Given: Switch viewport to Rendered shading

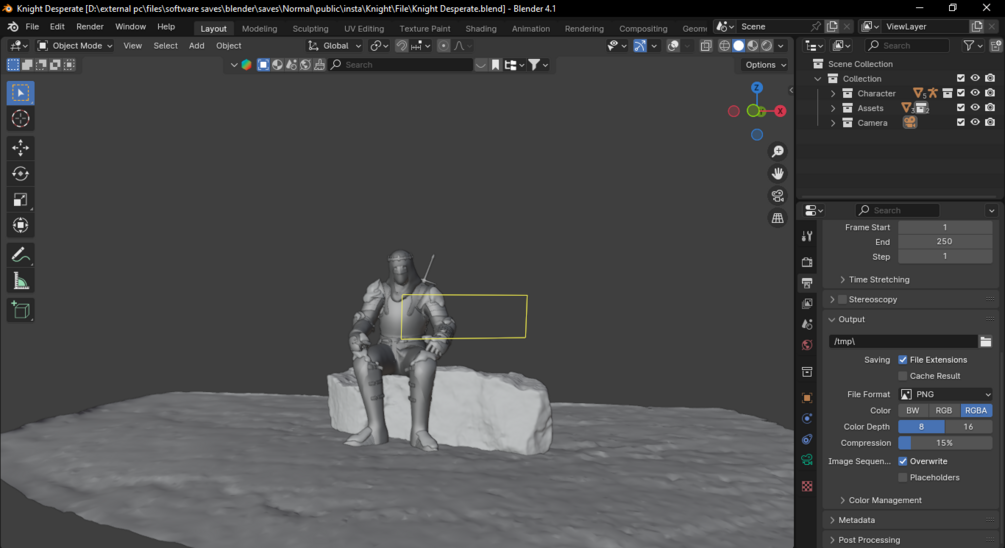Looking at the screenshot, I should click(767, 46).
